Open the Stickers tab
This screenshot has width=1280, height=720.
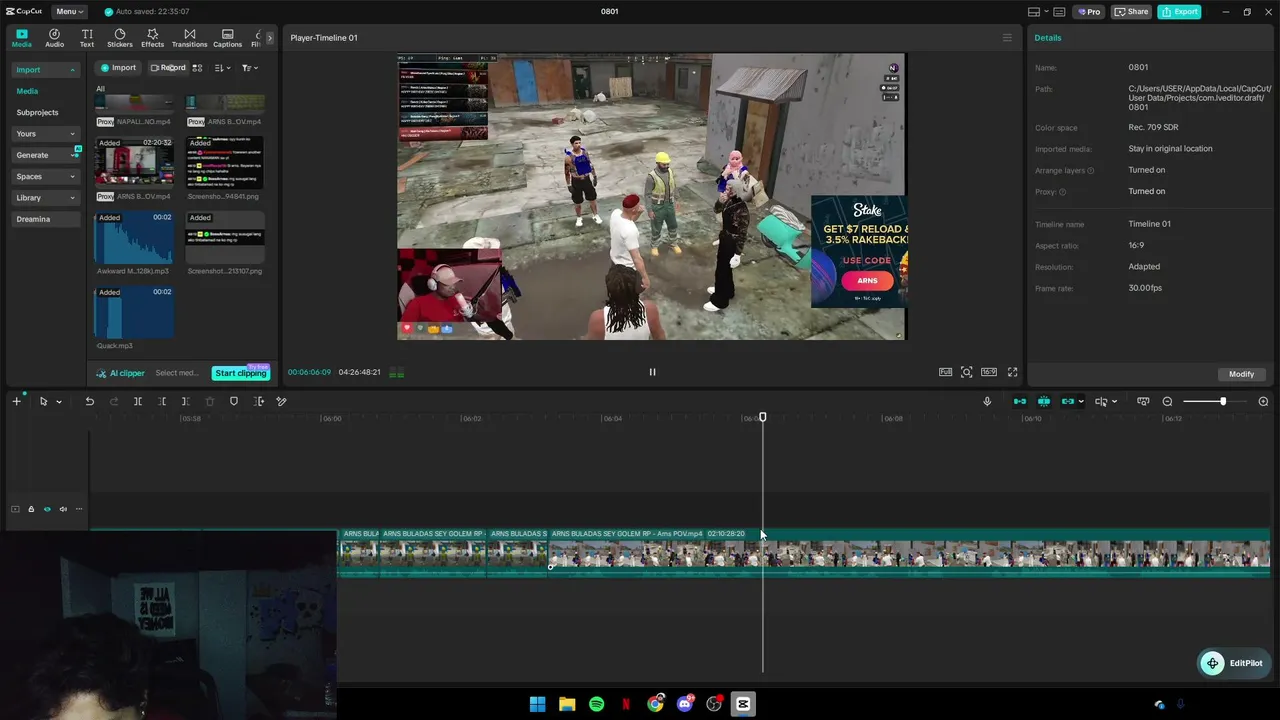click(120, 38)
